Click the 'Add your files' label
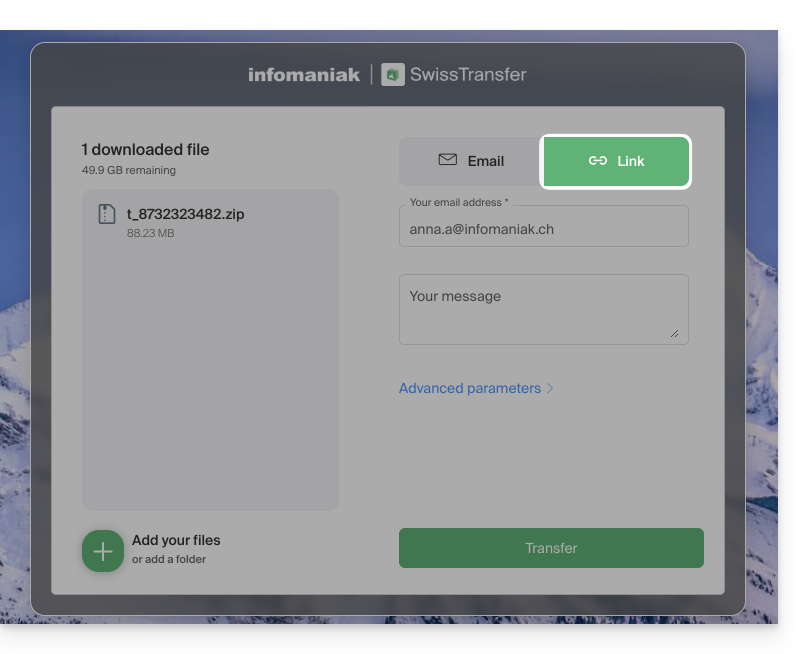Viewport: 808px width, 654px height. [176, 540]
